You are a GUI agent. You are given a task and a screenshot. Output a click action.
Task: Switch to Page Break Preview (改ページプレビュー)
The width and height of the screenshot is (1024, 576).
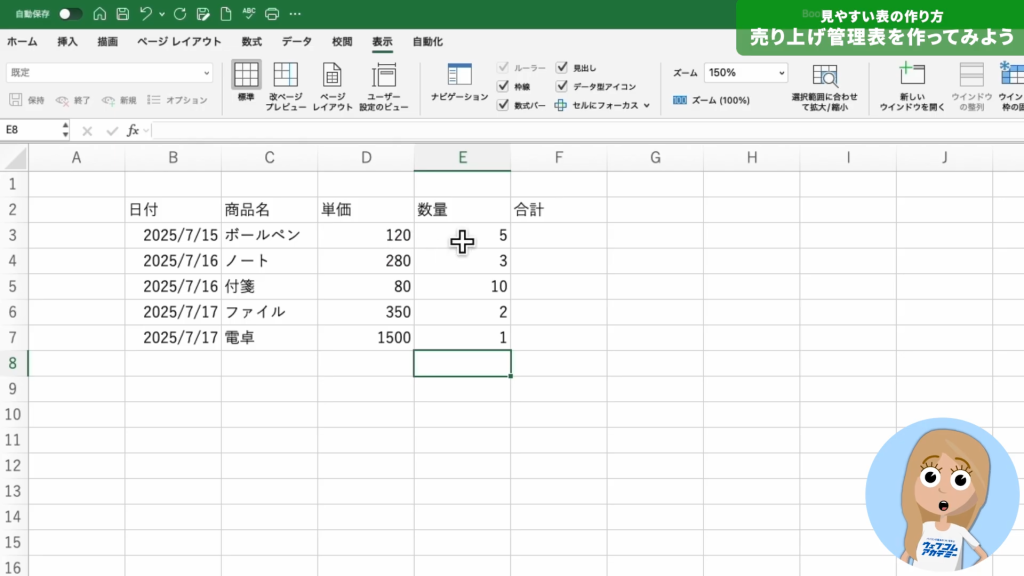coord(286,85)
